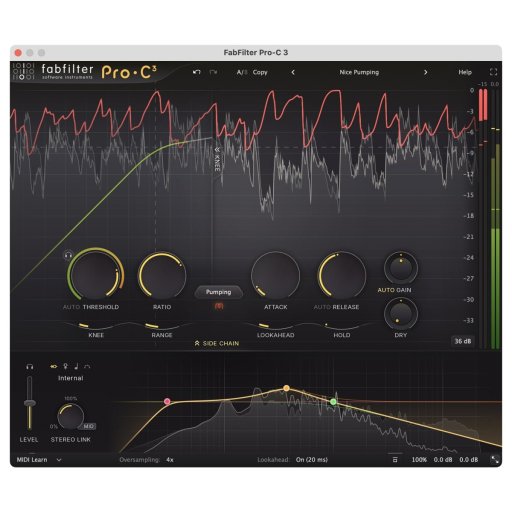
Task: Open the Help menu
Action: [x=465, y=72]
